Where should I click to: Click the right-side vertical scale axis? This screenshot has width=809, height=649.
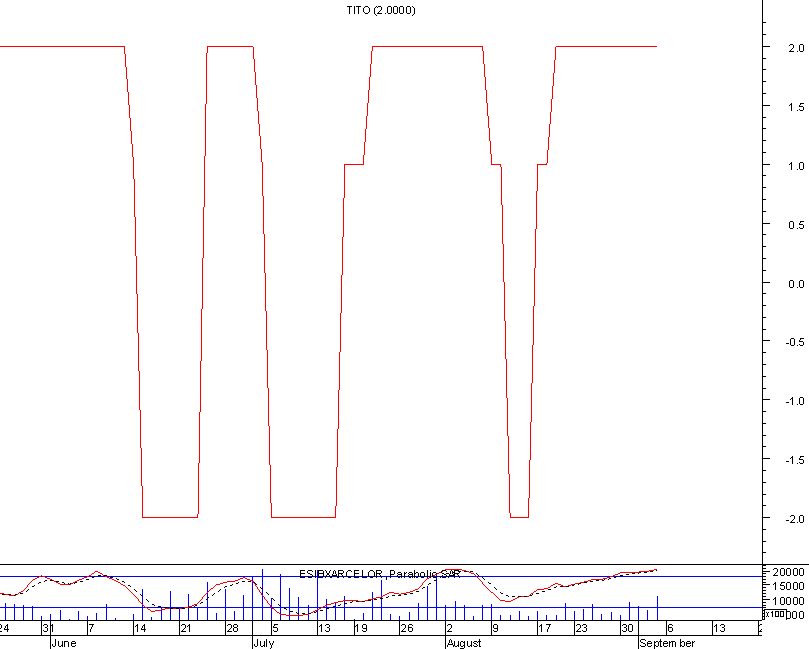point(760,280)
